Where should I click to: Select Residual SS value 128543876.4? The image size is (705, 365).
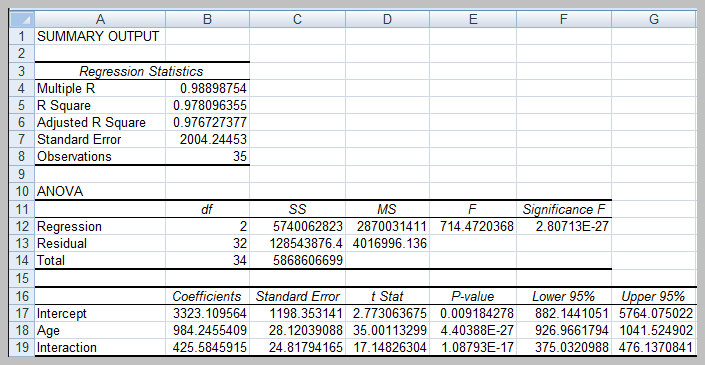point(297,243)
